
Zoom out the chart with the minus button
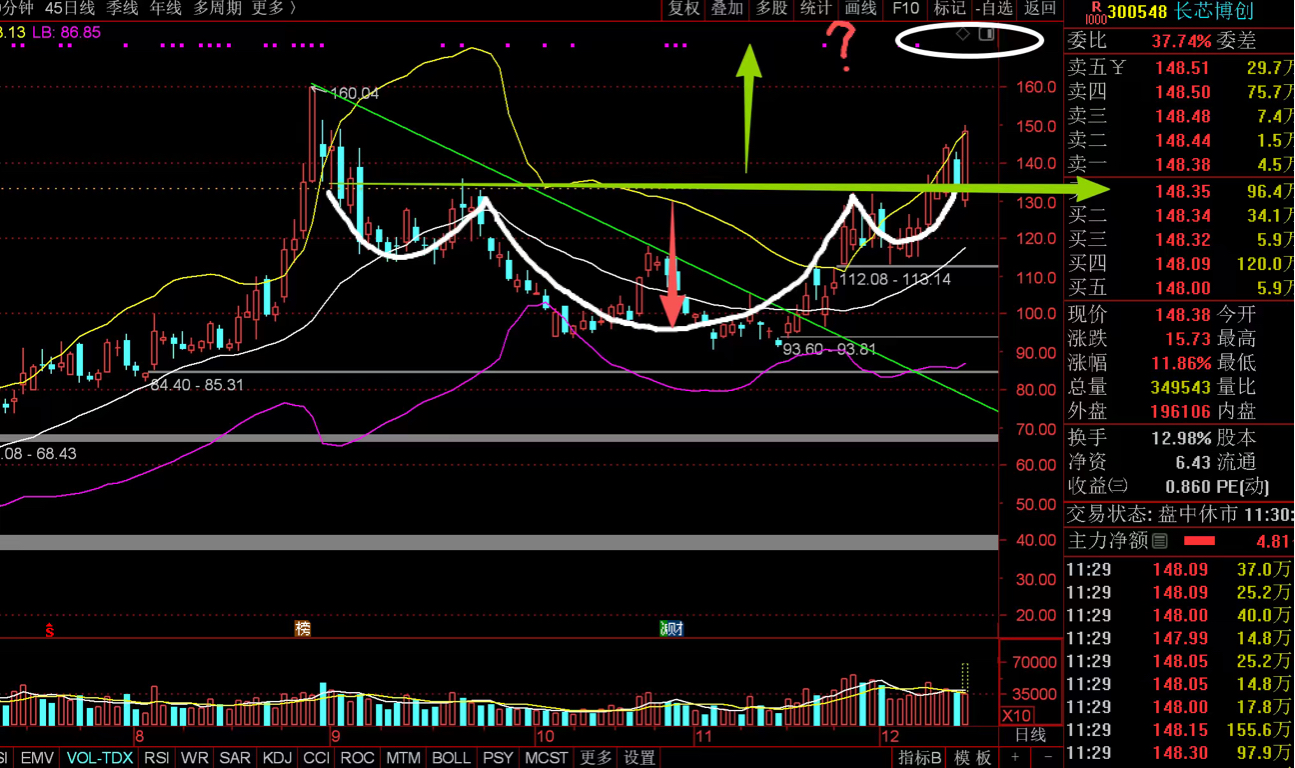click(1046, 758)
